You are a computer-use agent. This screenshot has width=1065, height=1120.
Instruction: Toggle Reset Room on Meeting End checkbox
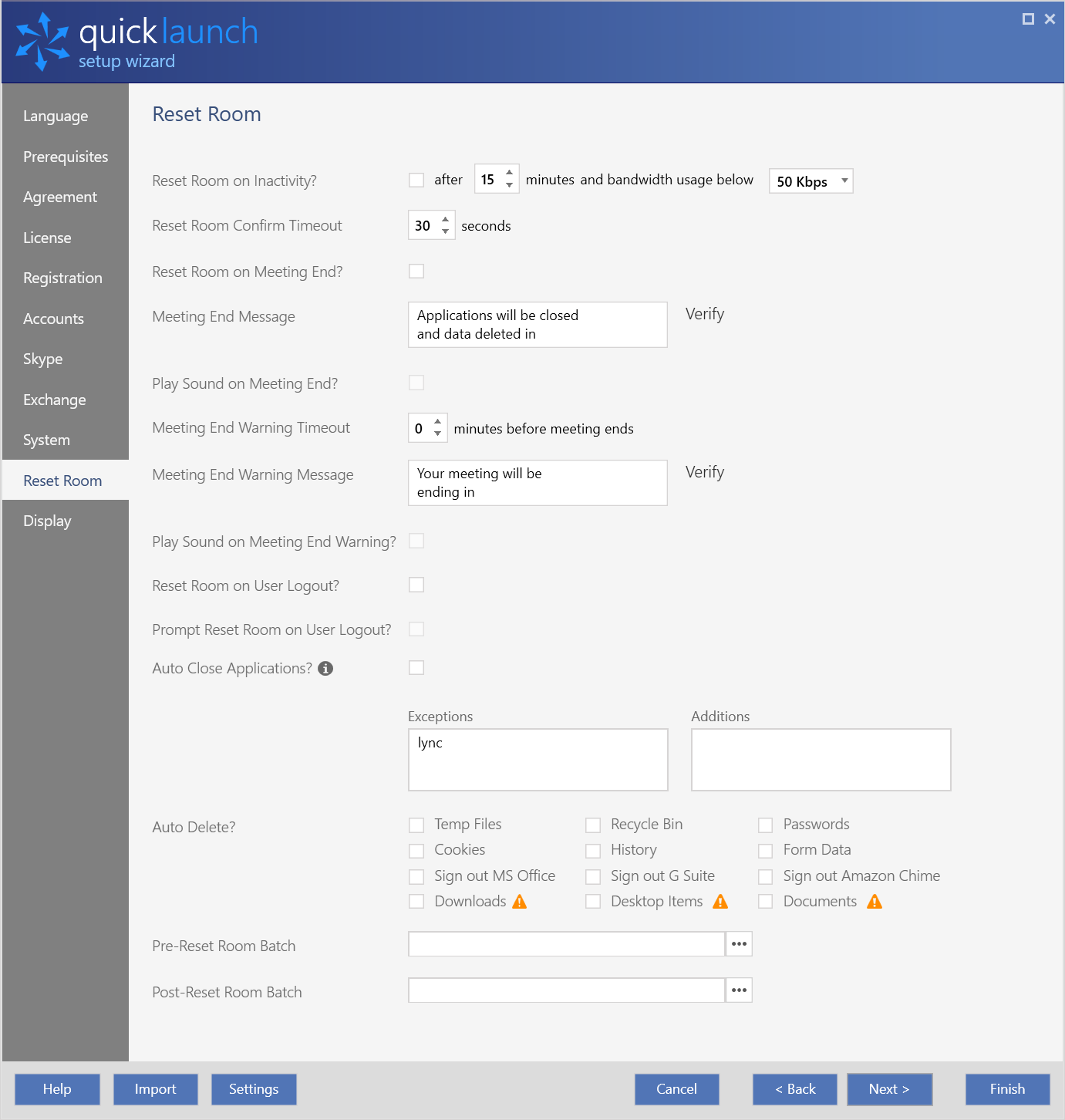416,271
